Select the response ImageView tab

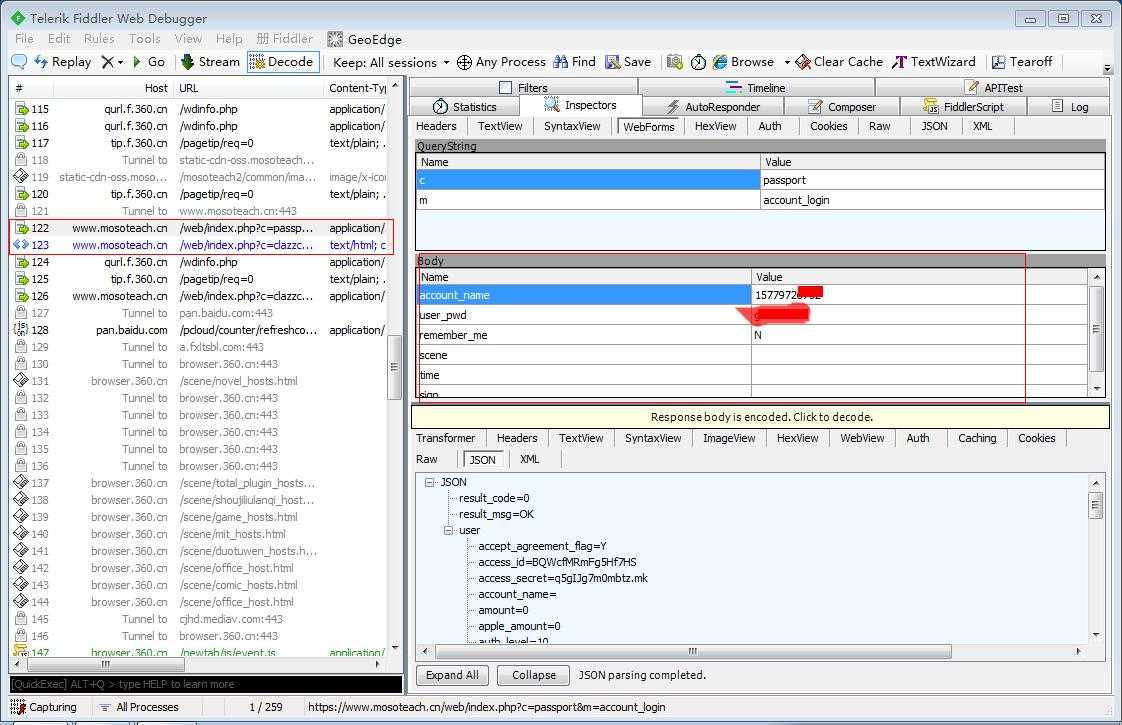click(x=728, y=438)
